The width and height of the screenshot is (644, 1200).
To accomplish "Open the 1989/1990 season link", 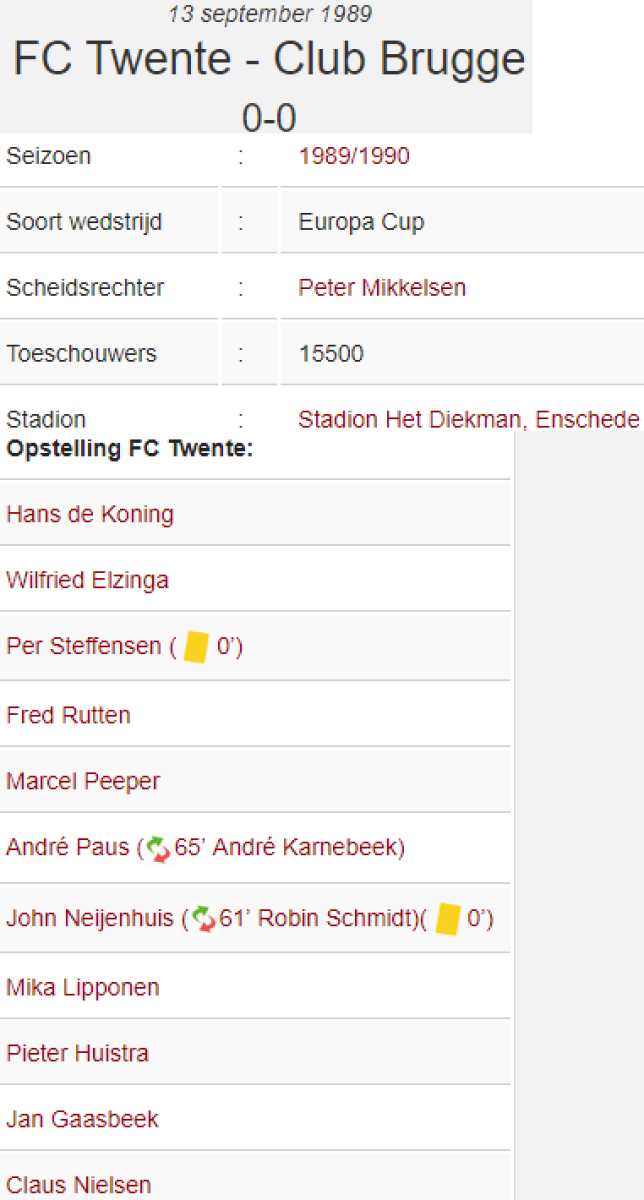I will (x=354, y=156).
